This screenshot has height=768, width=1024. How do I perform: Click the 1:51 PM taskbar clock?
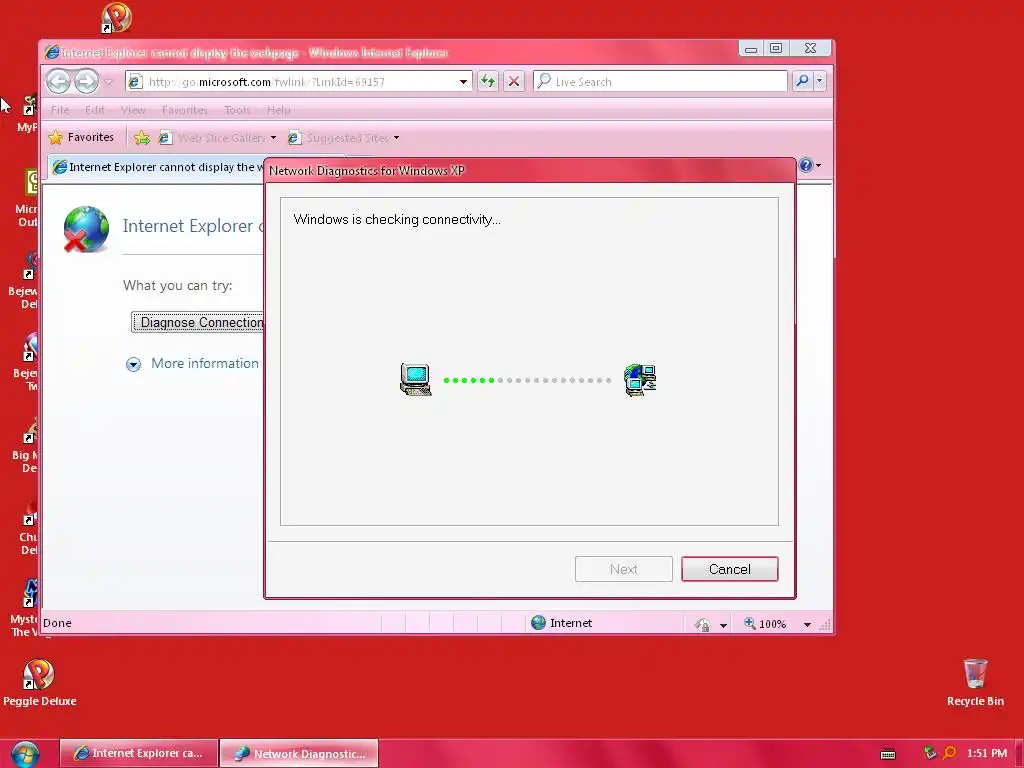[x=986, y=753]
